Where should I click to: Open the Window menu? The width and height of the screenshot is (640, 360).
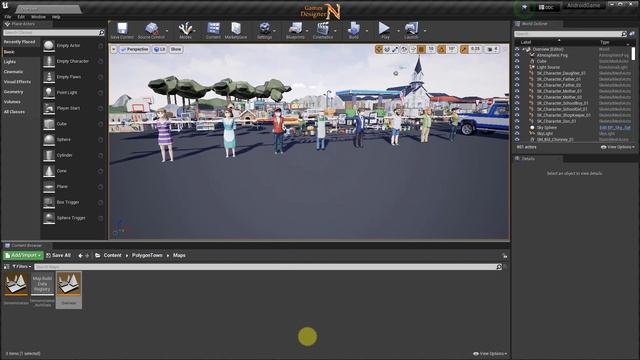click(x=38, y=17)
